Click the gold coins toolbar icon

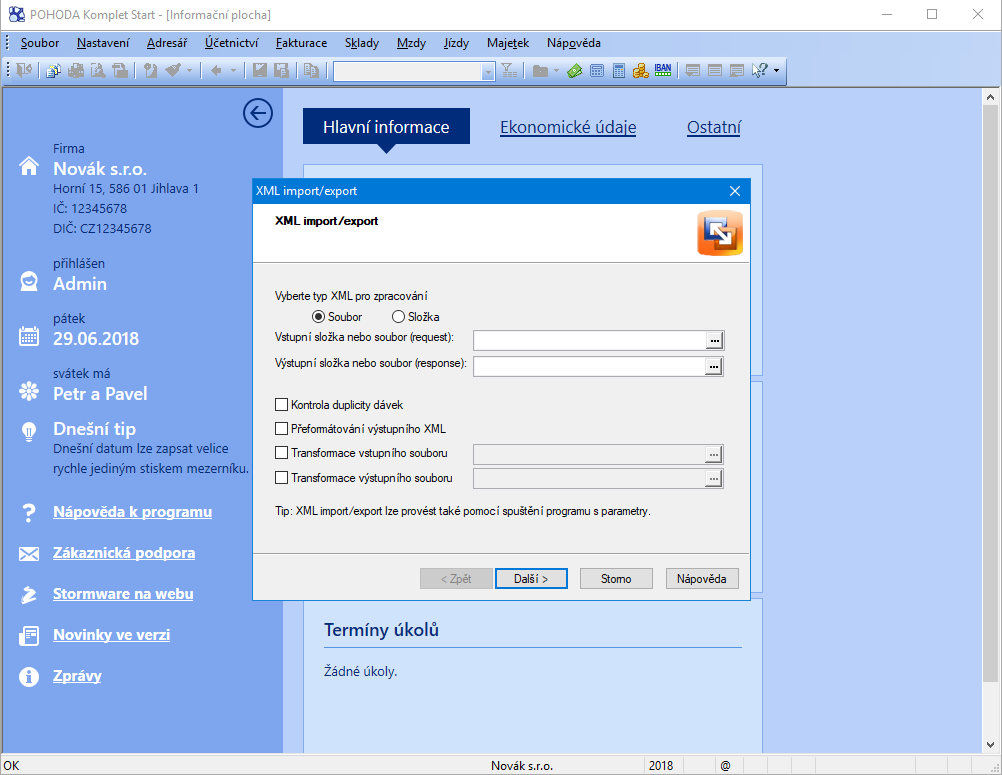point(640,70)
